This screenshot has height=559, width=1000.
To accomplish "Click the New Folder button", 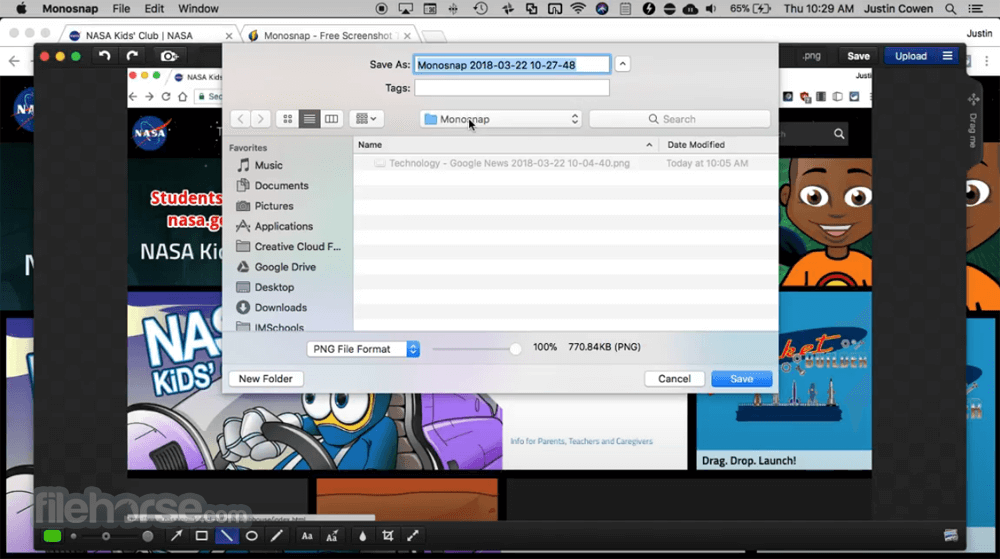I will click(265, 379).
